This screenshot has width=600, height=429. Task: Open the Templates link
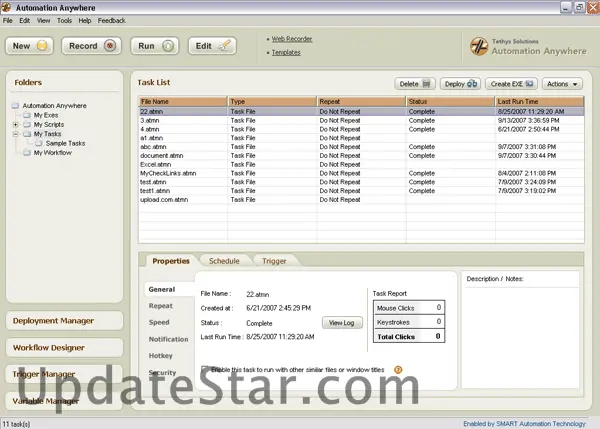click(286, 52)
